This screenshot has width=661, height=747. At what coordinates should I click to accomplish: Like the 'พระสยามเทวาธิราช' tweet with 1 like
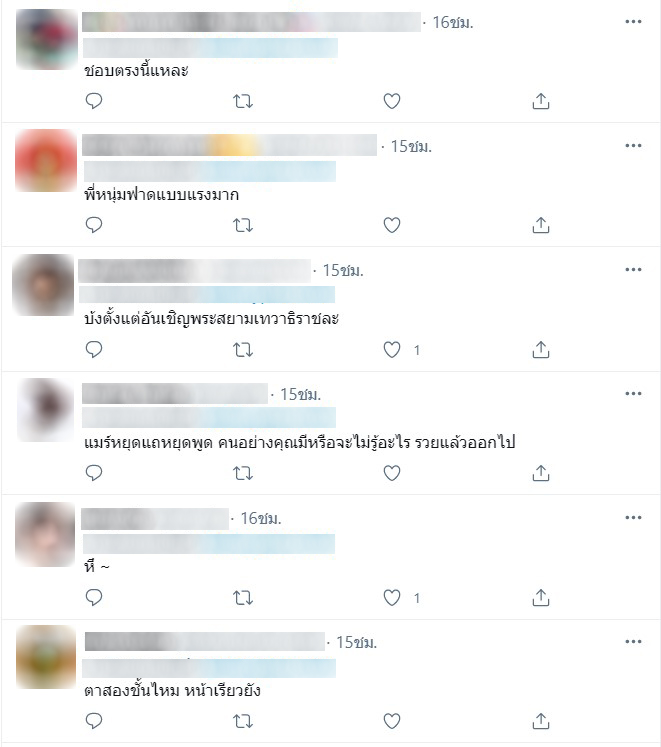click(392, 350)
